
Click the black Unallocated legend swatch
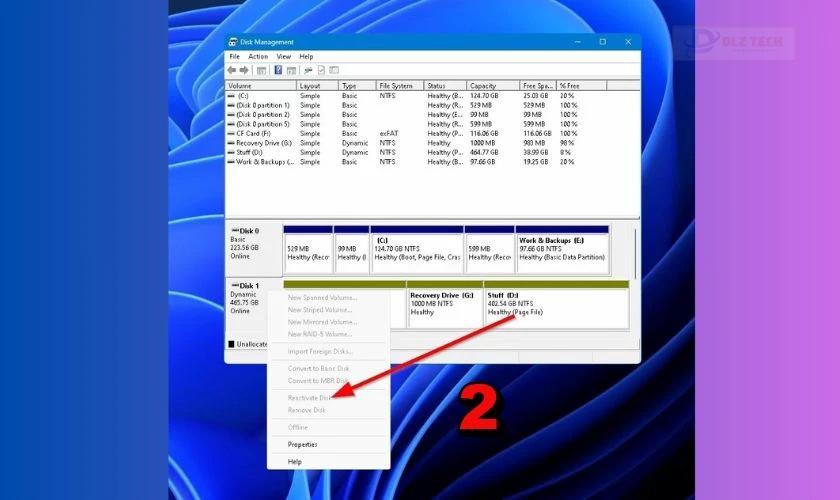pos(231,344)
